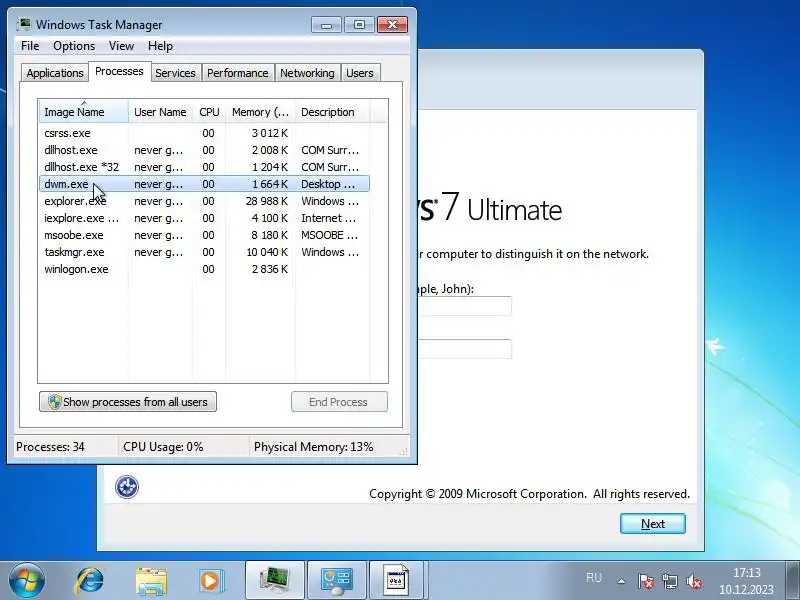Click the Show desktop strip
This screenshot has height=600, width=800.
click(792, 580)
